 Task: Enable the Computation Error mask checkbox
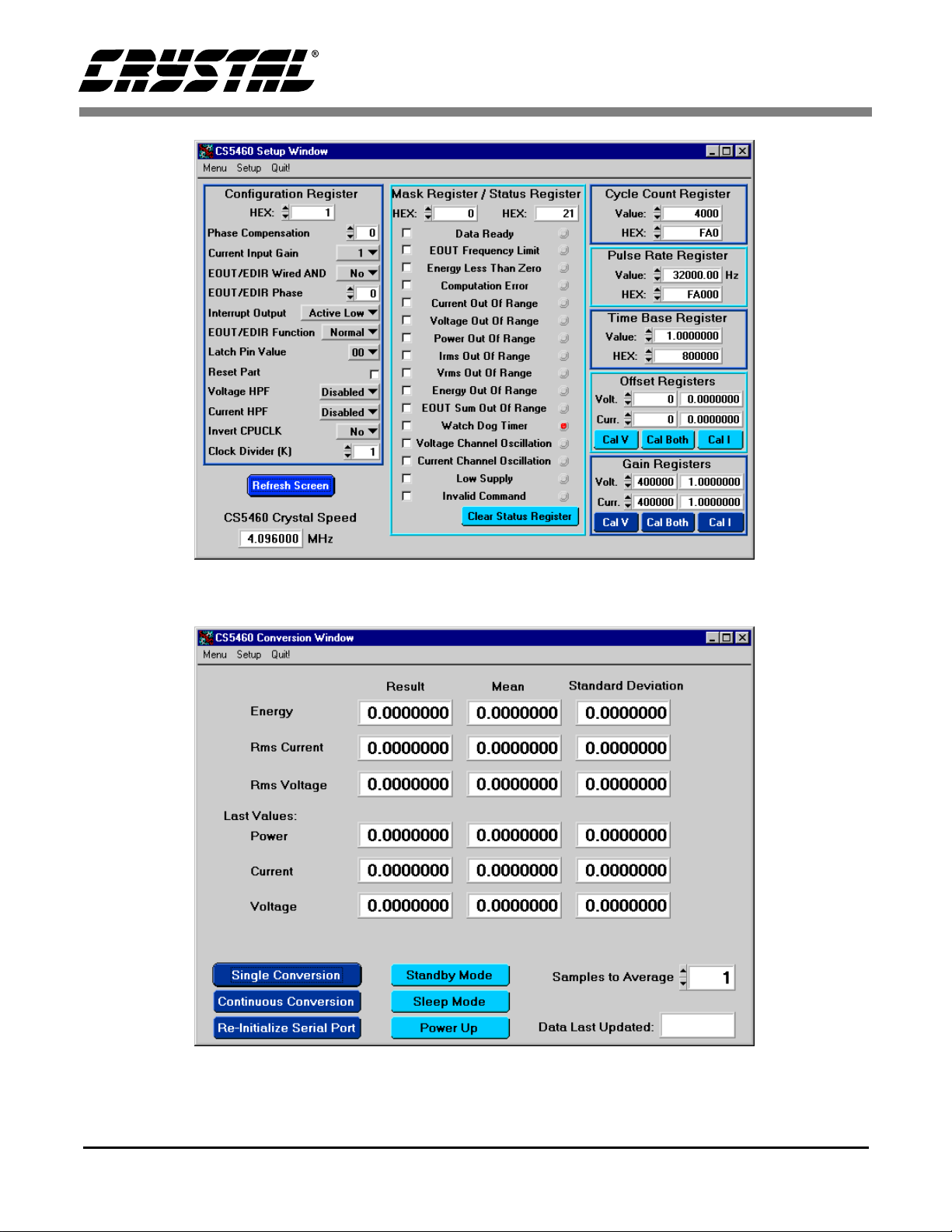pyautogui.click(x=406, y=284)
